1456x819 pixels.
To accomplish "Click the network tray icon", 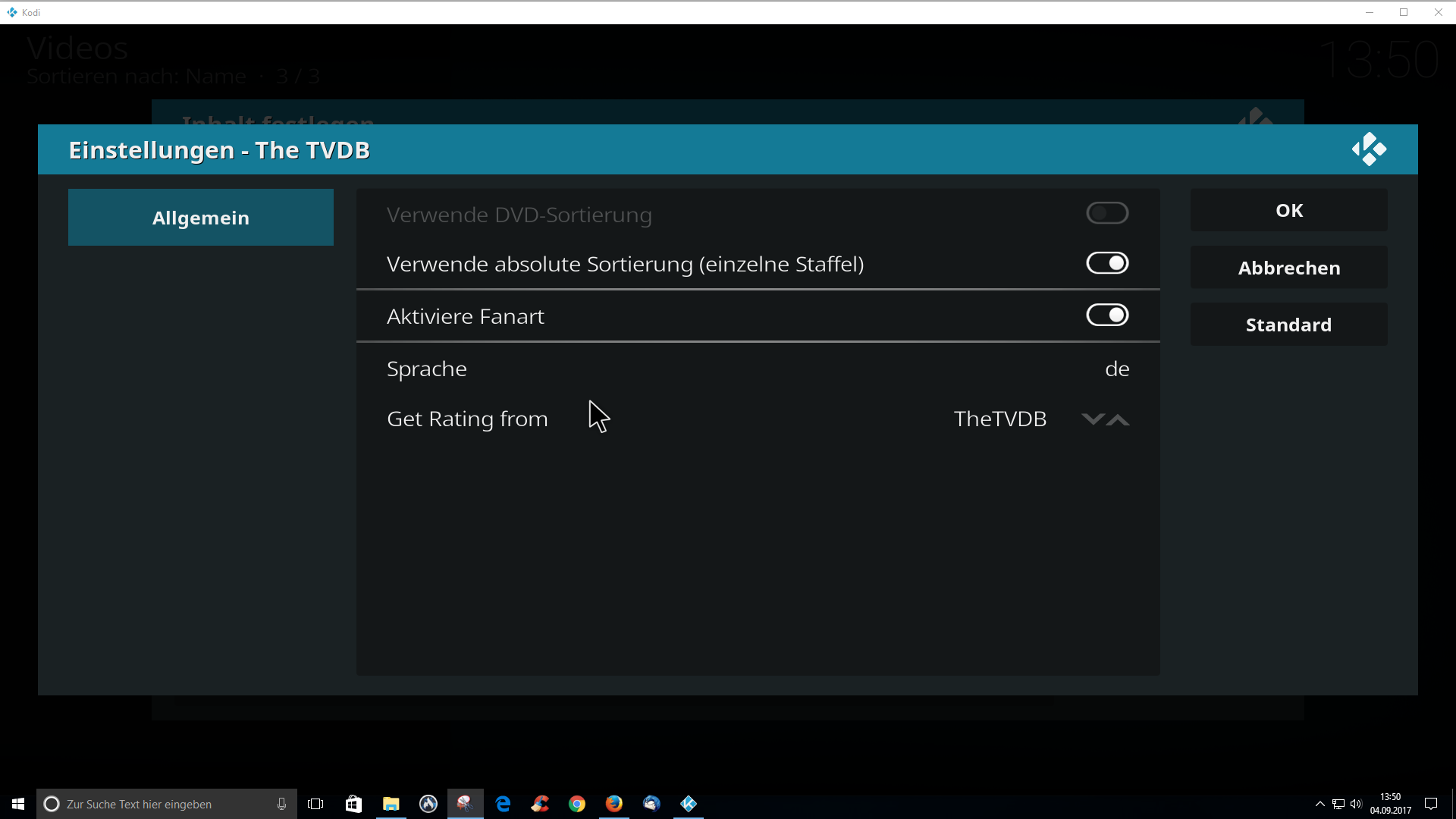I will coord(1338,804).
